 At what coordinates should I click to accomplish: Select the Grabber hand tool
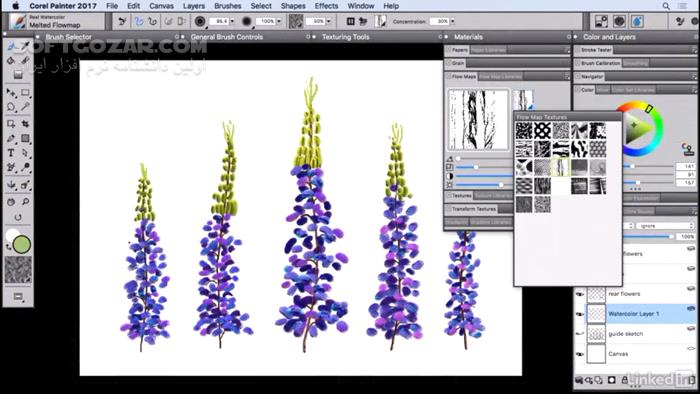coord(12,202)
